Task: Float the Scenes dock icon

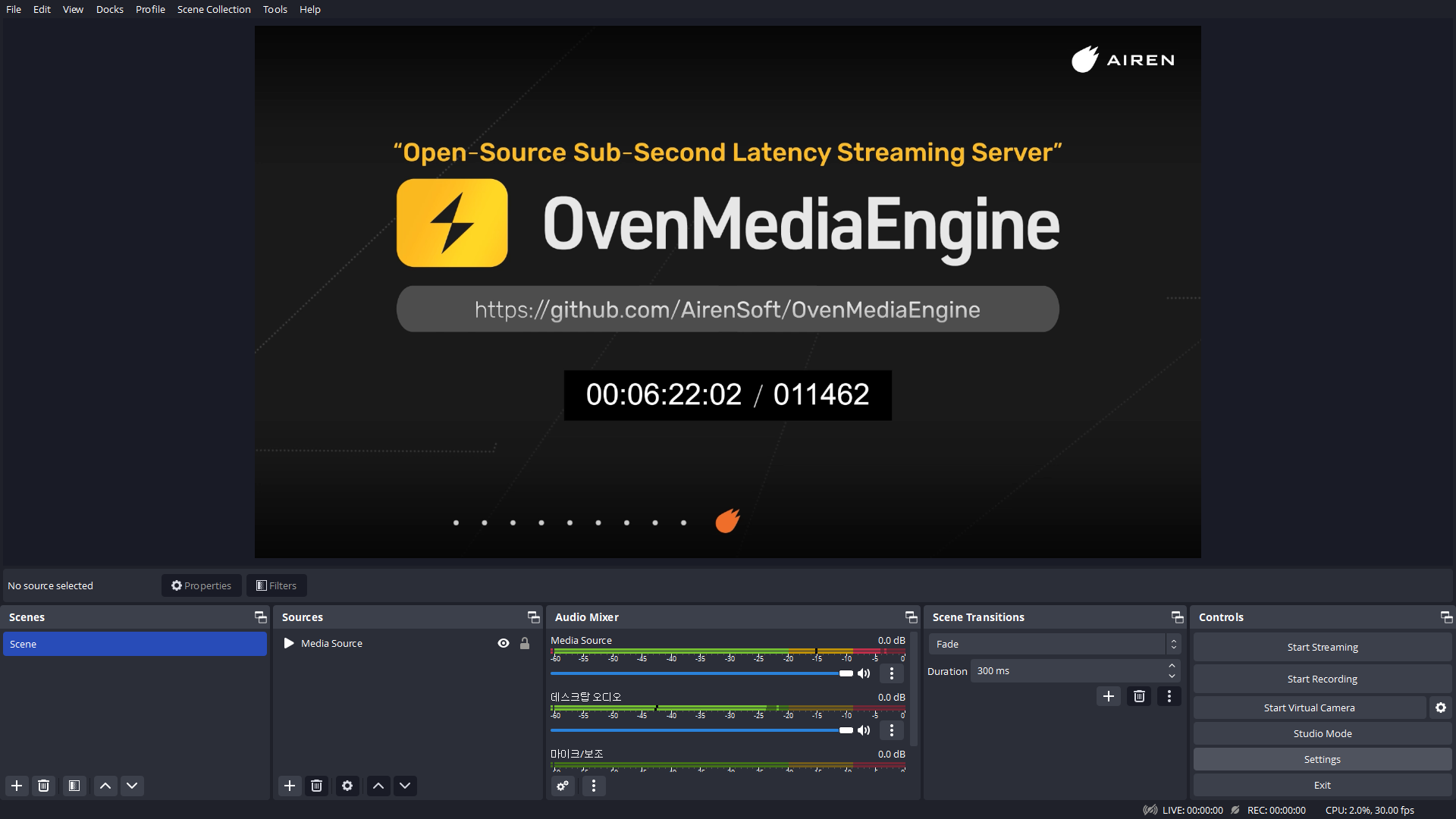Action: (x=261, y=617)
